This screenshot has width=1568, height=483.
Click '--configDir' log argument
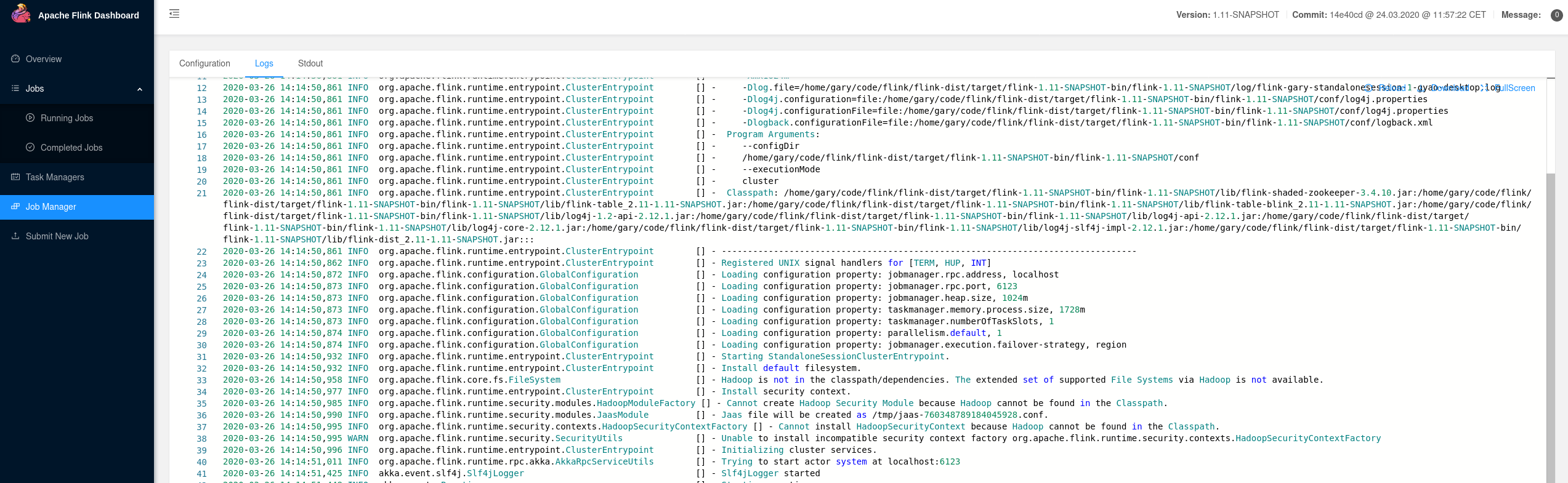pos(770,146)
